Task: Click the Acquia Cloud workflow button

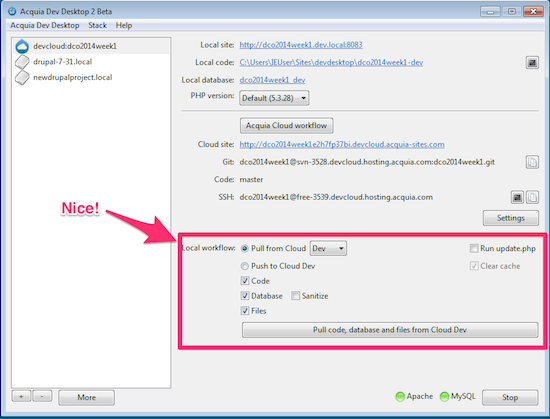Action: click(x=287, y=126)
